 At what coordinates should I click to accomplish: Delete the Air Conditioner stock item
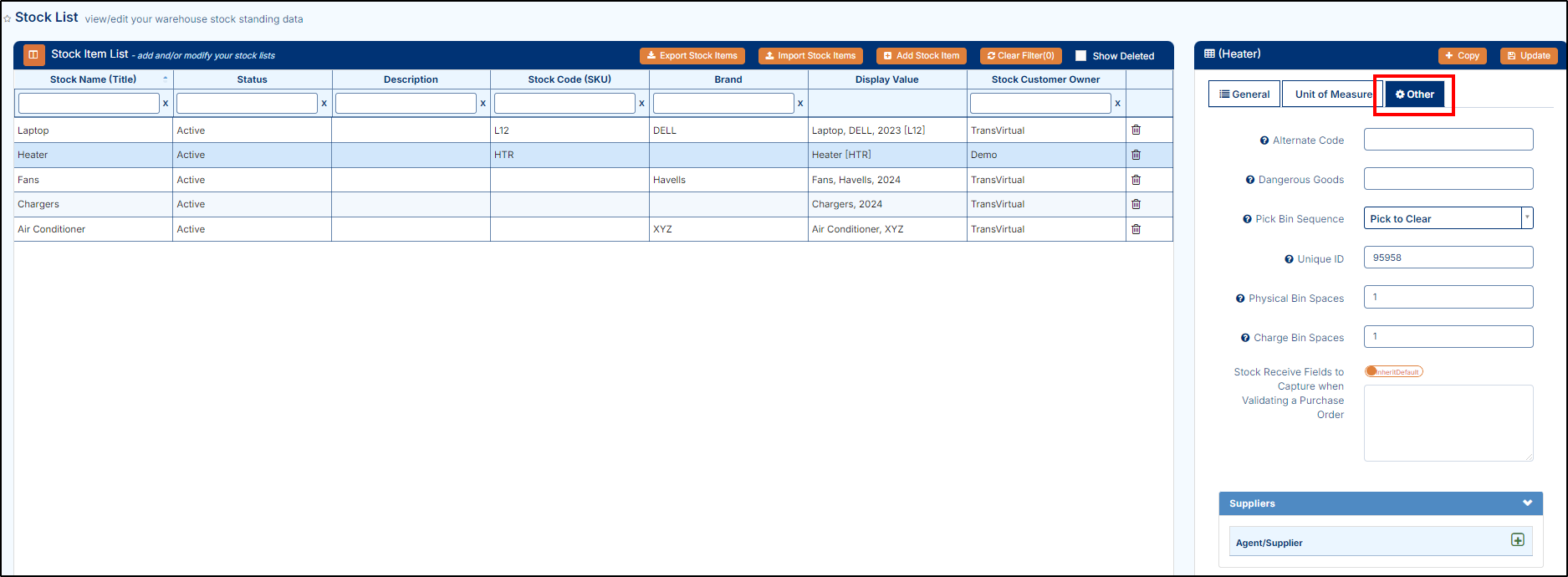(1136, 229)
